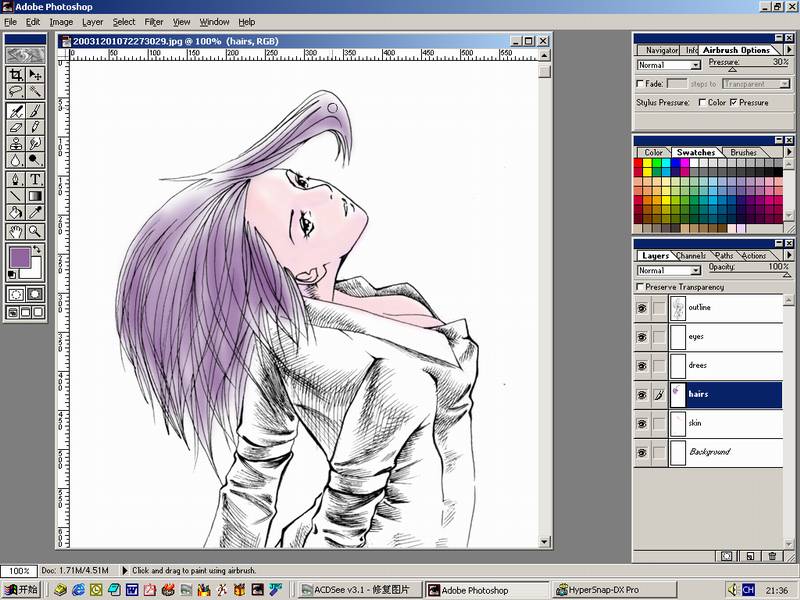Select the Airbrush tool
Screen dimensions: 800x600
coord(16,111)
